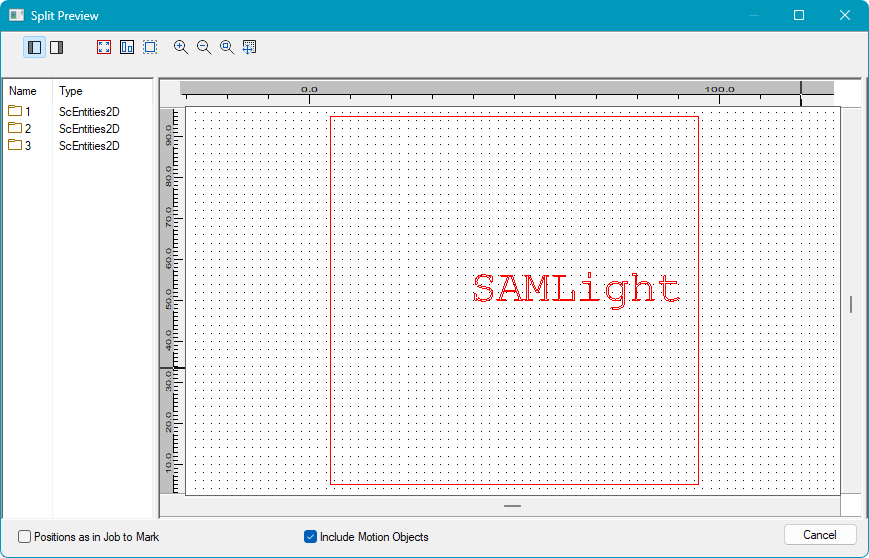Toggle the right panel layout icon
The height and width of the screenshot is (558, 869).
[57, 47]
